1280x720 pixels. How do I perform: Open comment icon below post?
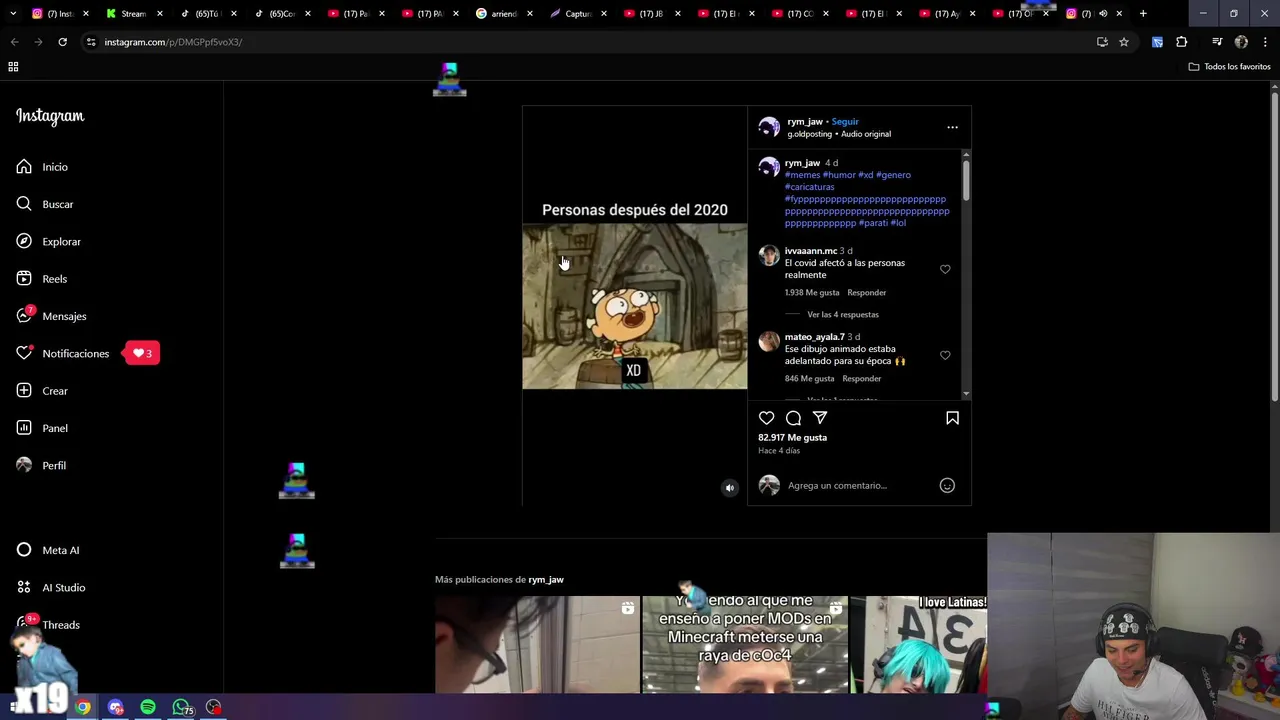tap(793, 418)
